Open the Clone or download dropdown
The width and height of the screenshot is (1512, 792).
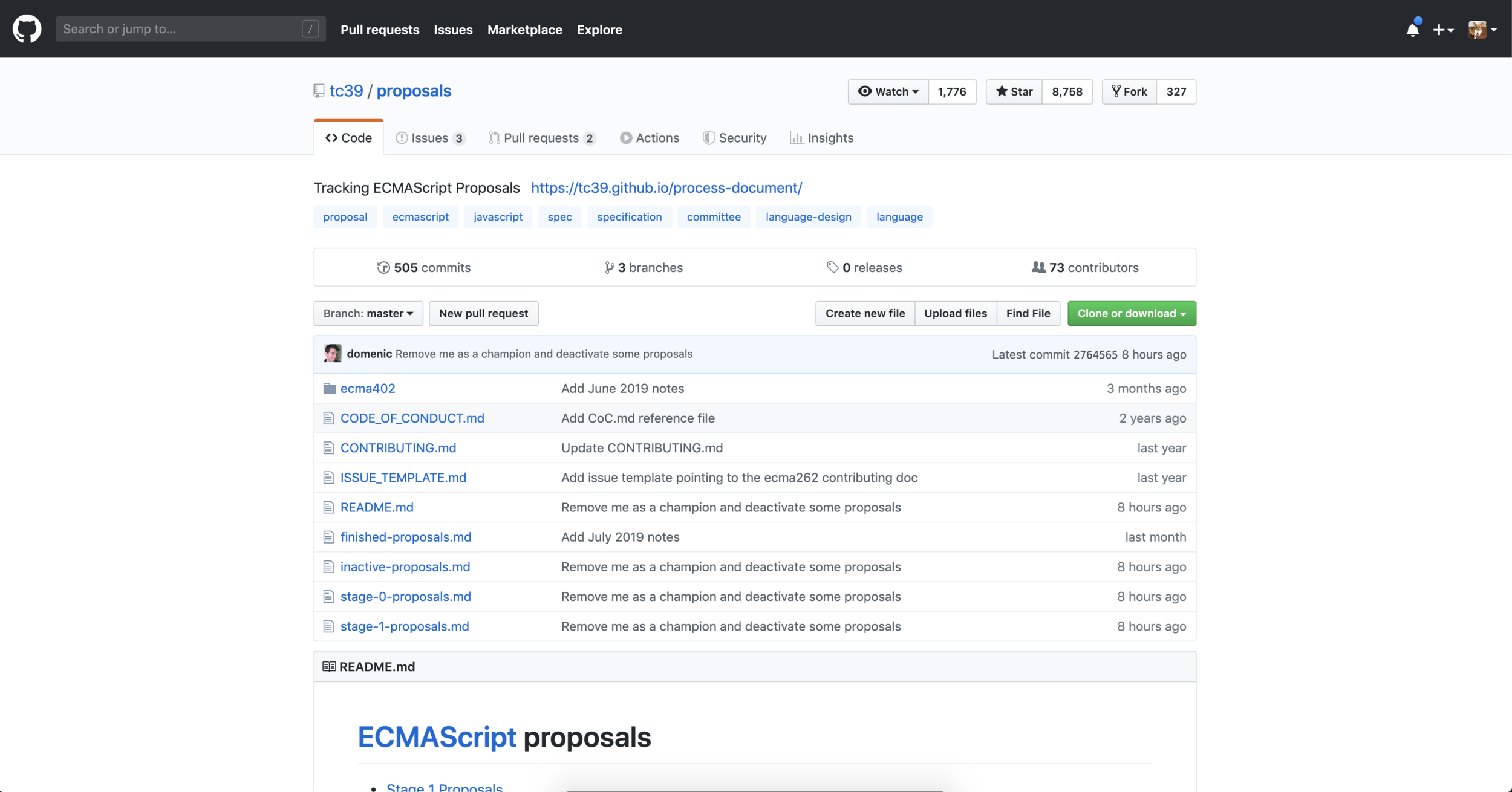click(x=1131, y=313)
